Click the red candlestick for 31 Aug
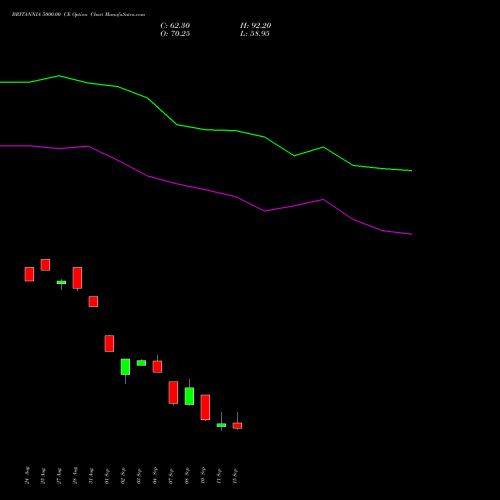Screen dimensions: 500x500 (93, 301)
